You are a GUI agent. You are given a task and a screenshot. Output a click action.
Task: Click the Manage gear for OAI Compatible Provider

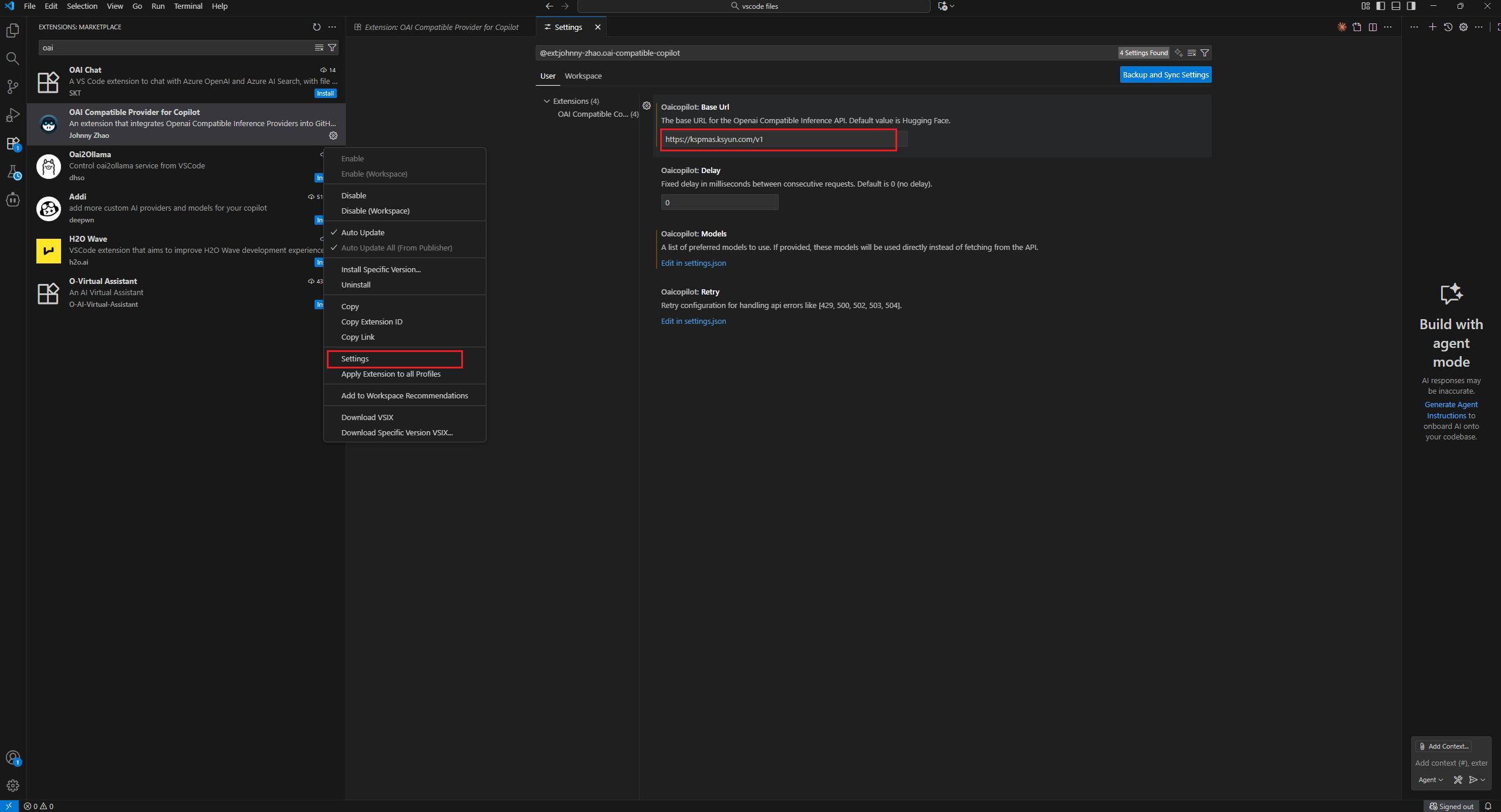coord(333,136)
